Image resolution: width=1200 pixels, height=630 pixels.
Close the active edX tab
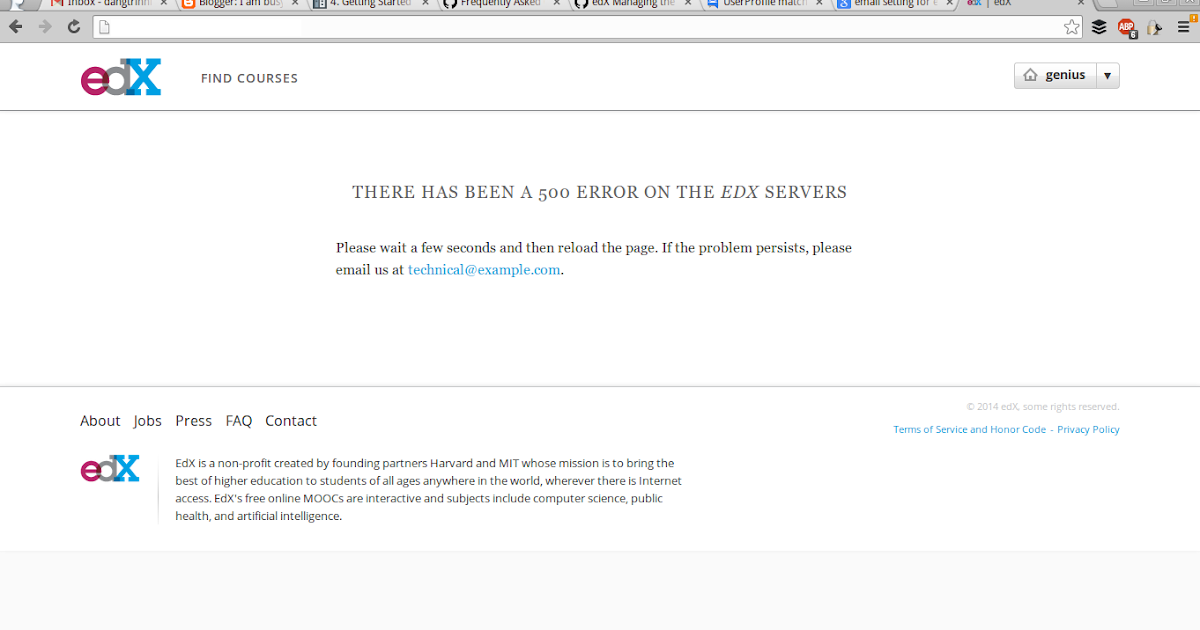(x=1080, y=3)
